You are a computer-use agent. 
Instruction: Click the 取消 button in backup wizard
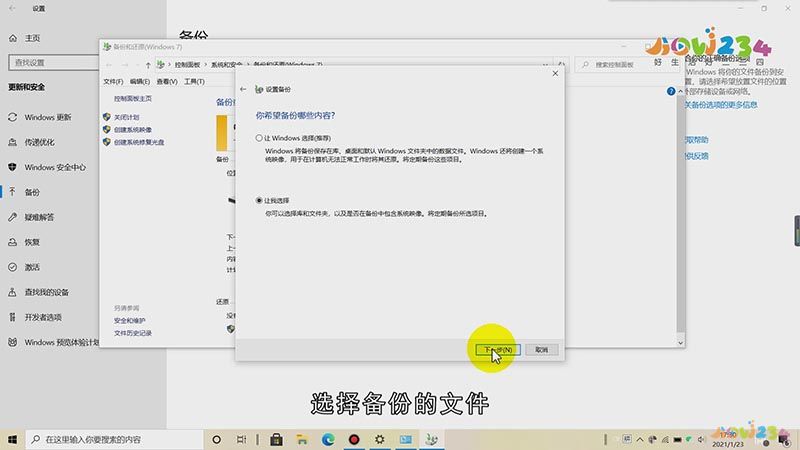coord(542,350)
